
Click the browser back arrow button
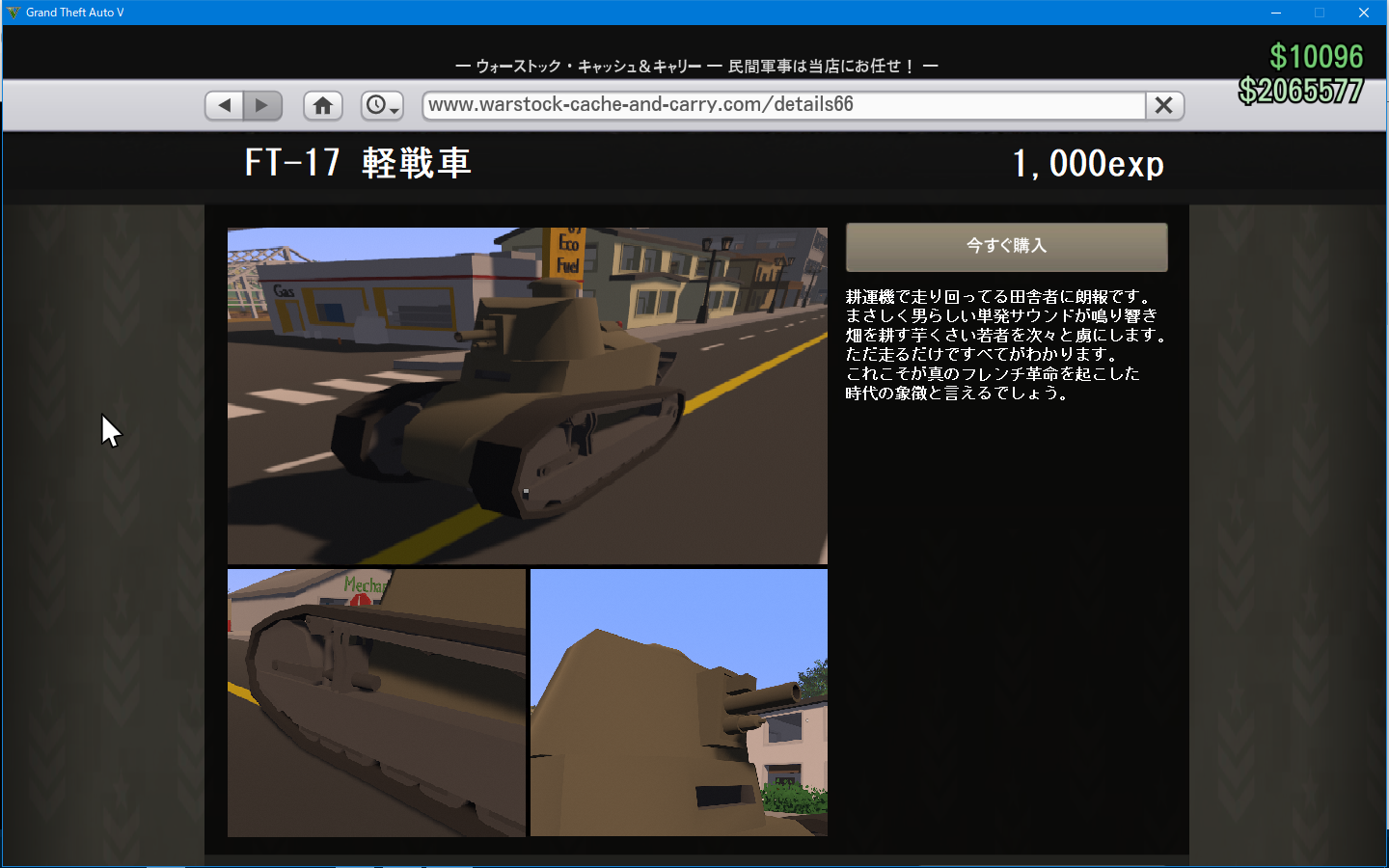(x=225, y=105)
